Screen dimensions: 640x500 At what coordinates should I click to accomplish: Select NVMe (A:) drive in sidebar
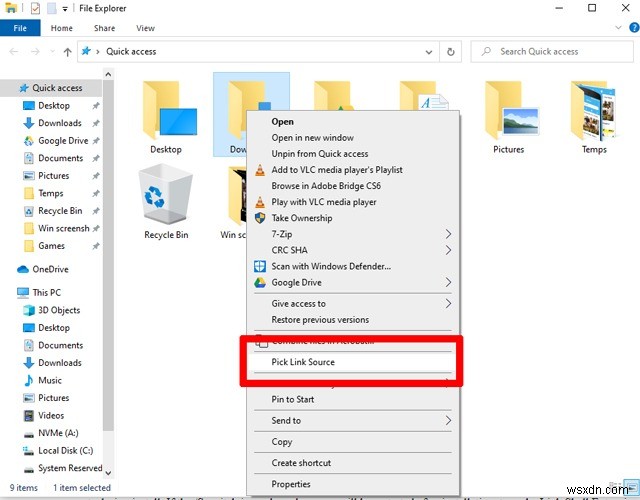pos(51,433)
